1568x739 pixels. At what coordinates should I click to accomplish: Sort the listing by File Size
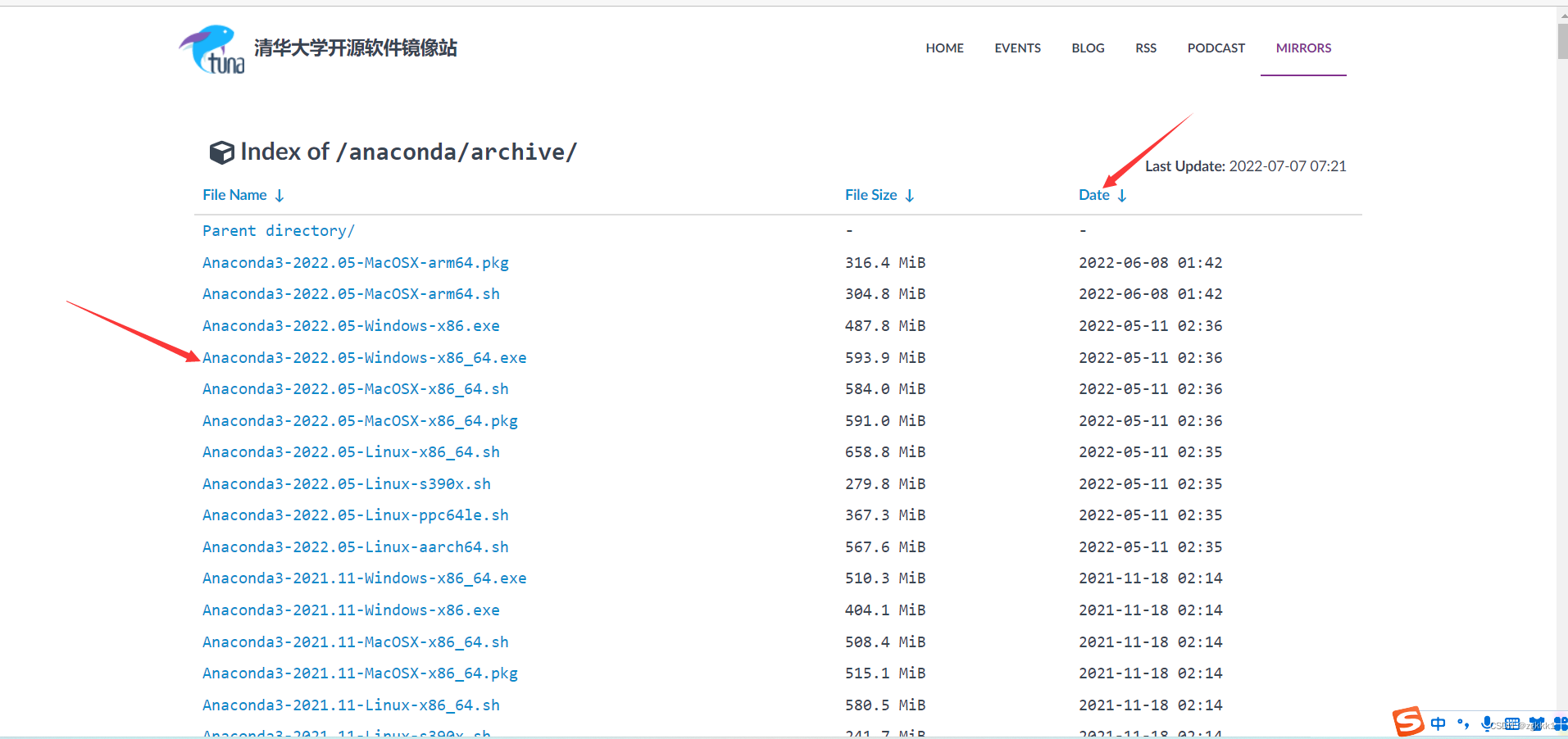(x=870, y=195)
